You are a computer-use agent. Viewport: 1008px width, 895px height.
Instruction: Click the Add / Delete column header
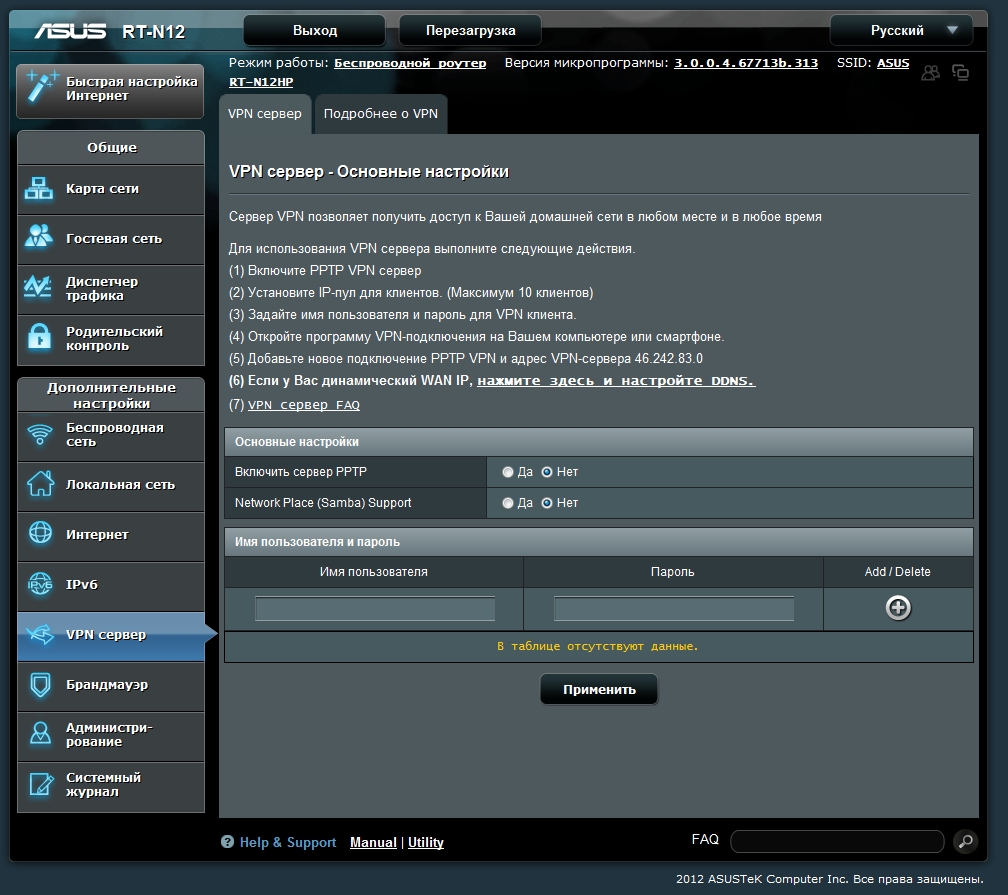(x=897, y=572)
